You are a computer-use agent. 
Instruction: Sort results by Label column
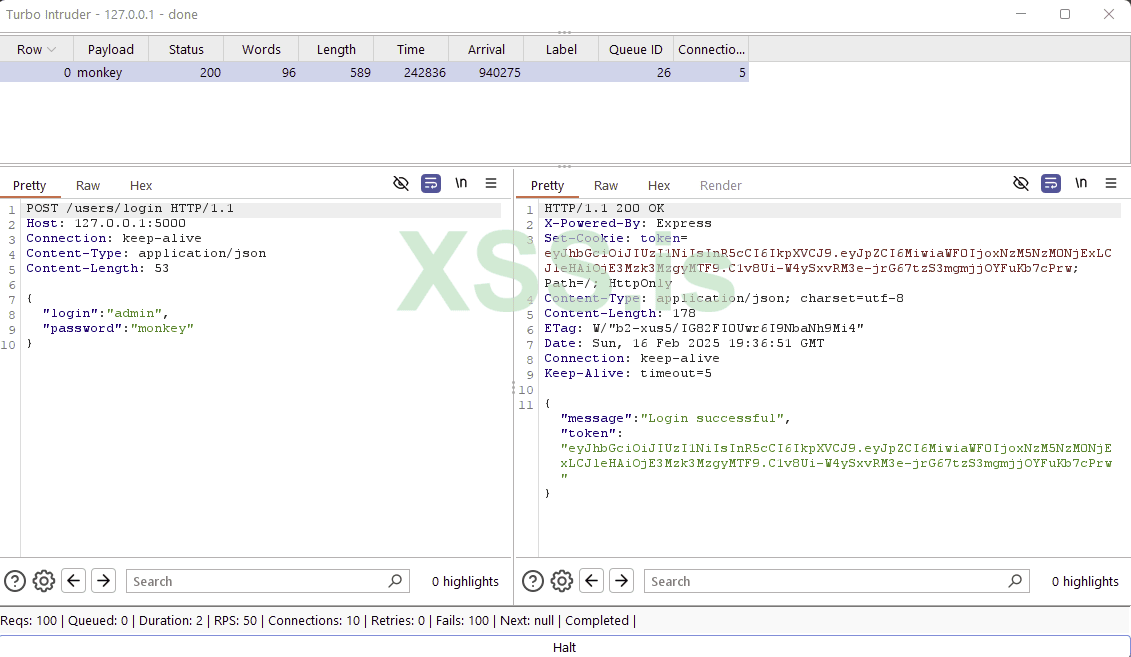click(x=561, y=49)
